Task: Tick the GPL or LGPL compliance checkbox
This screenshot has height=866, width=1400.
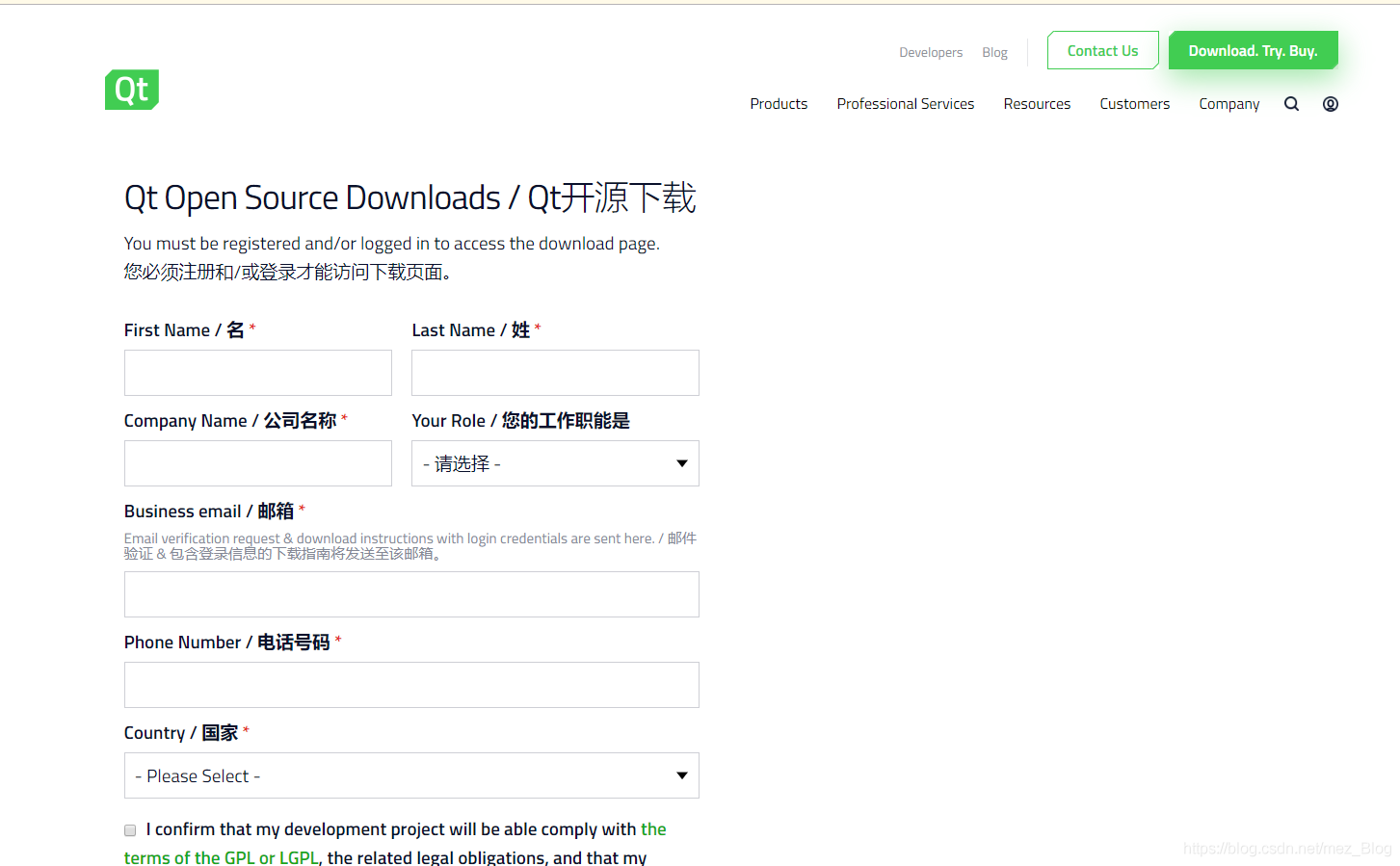Action: click(x=130, y=830)
